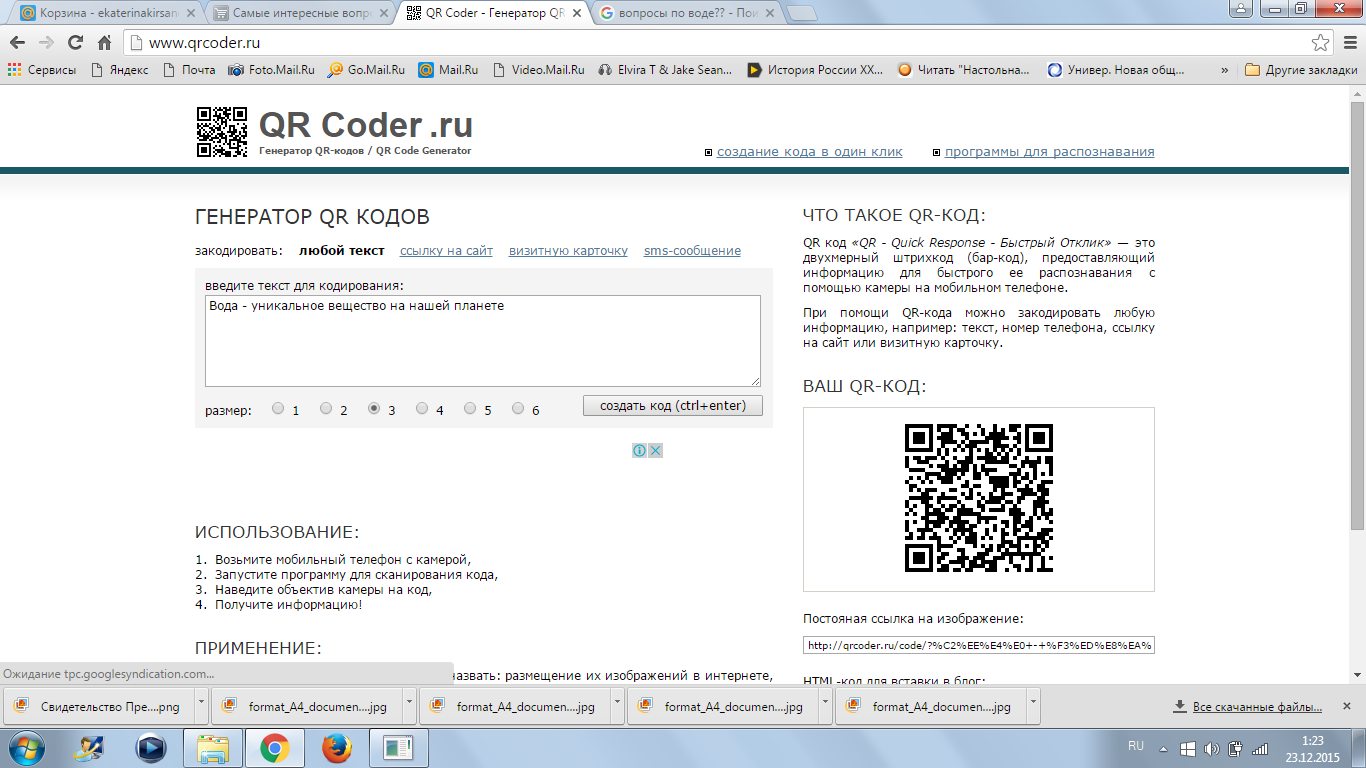Open Windows Media Player from the taskbar
Screen dimensions: 1366x768
tap(151, 748)
